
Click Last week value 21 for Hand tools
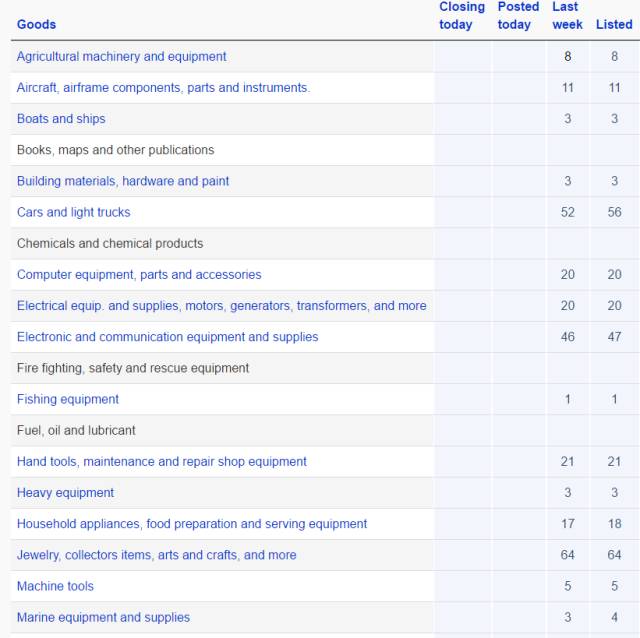[x=567, y=462]
